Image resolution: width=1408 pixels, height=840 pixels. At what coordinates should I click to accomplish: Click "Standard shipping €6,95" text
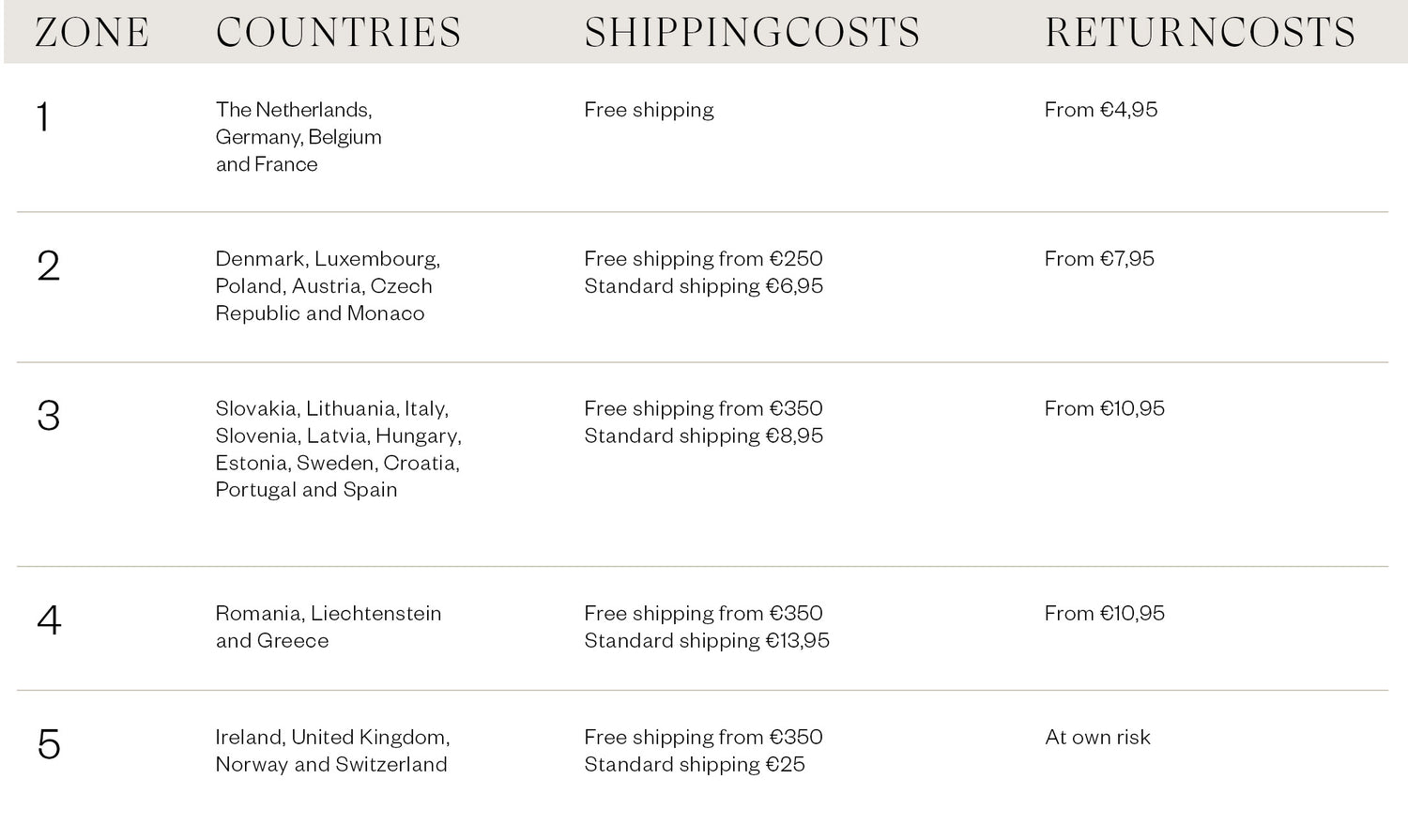(x=703, y=286)
